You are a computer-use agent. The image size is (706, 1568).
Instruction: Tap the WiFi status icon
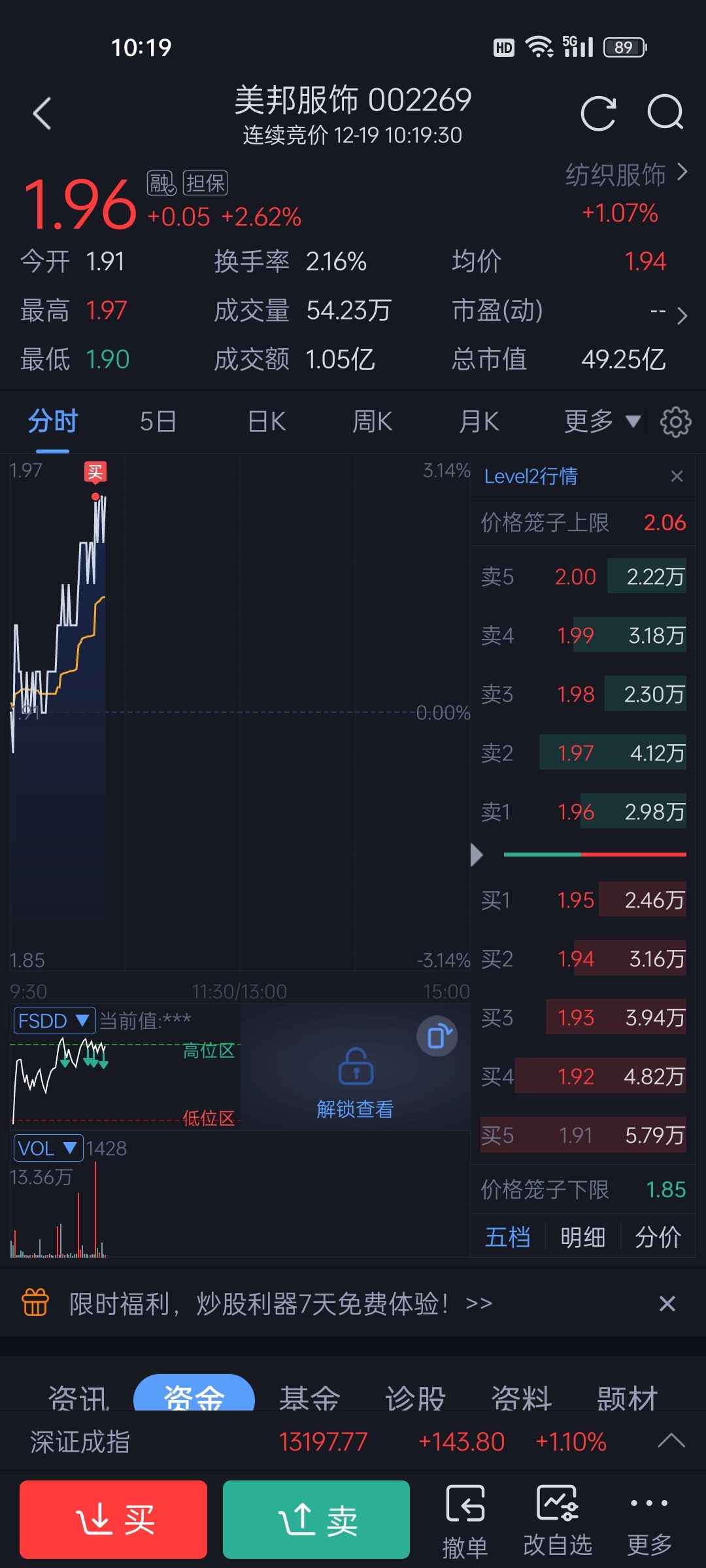[x=539, y=47]
